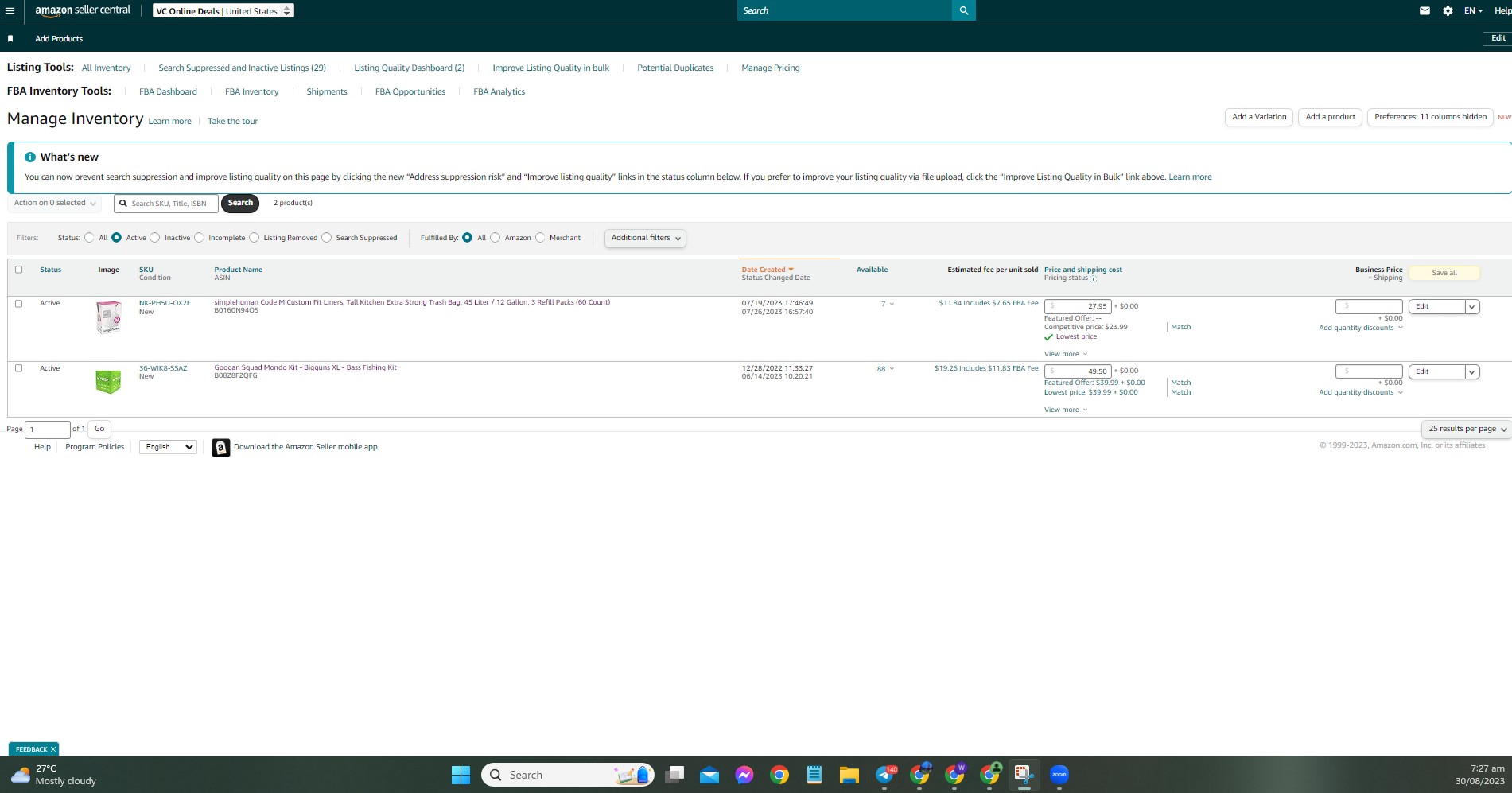The height and width of the screenshot is (793, 1512).
Task: Click the Add a product button
Action: (1331, 117)
